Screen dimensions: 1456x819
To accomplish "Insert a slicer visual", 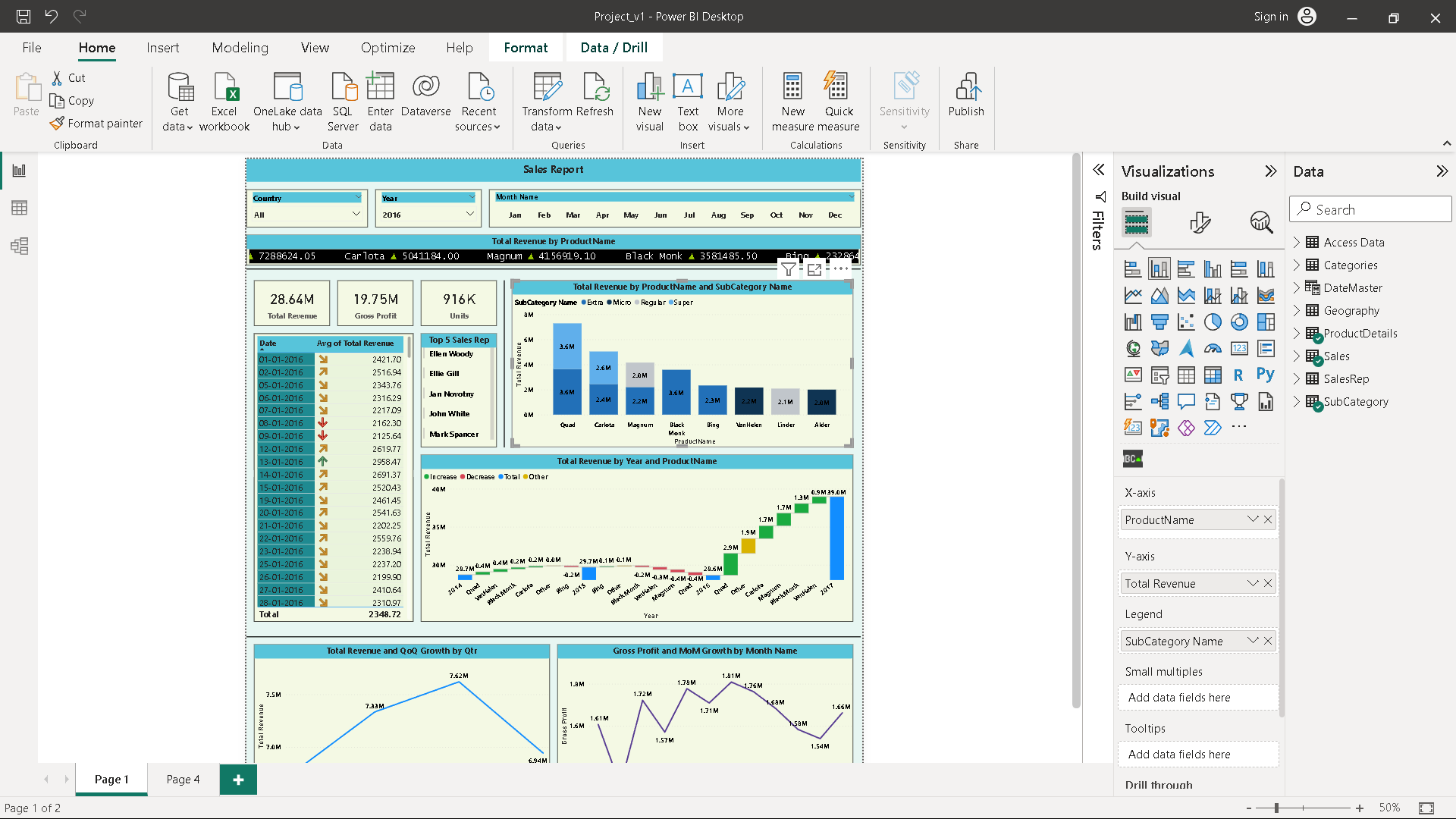I will click(x=1159, y=375).
